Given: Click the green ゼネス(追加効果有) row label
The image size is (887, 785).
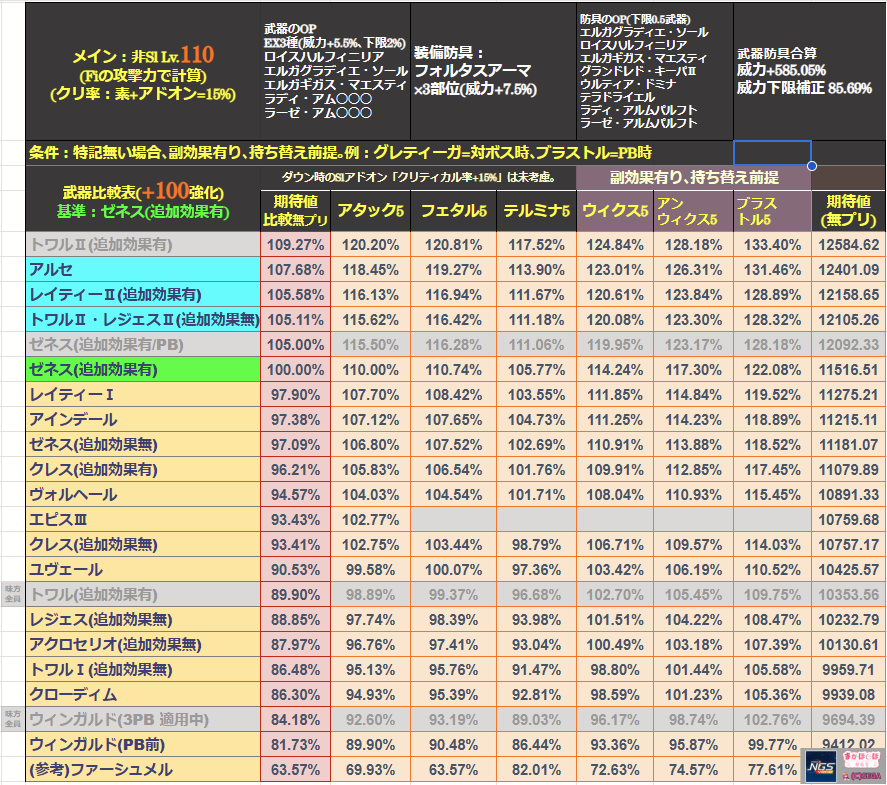Looking at the screenshot, I should pyautogui.click(x=144, y=369).
